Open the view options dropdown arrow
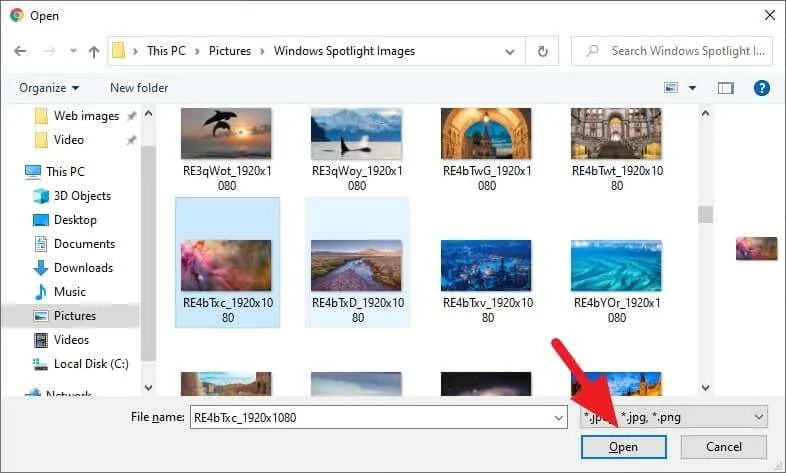This screenshot has width=786, height=473. (x=692, y=88)
